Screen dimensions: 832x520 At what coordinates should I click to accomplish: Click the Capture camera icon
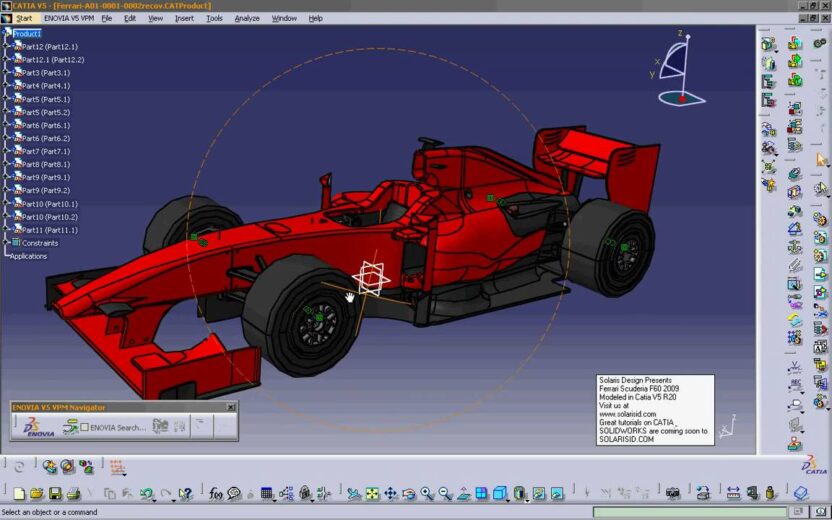tap(672, 493)
